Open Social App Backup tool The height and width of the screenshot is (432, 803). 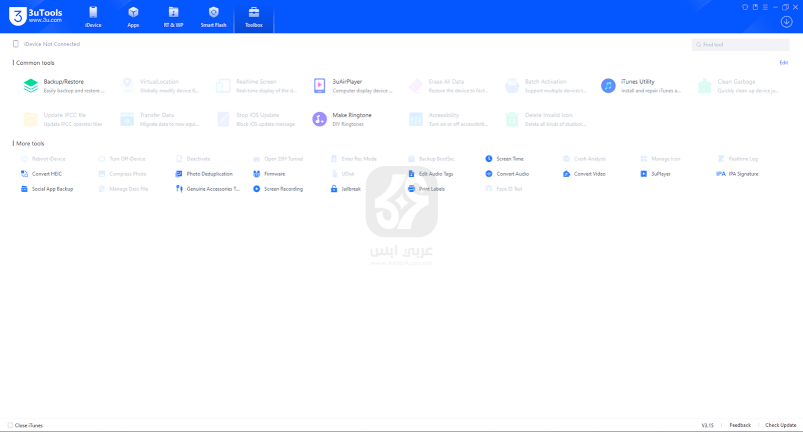click(x=47, y=189)
